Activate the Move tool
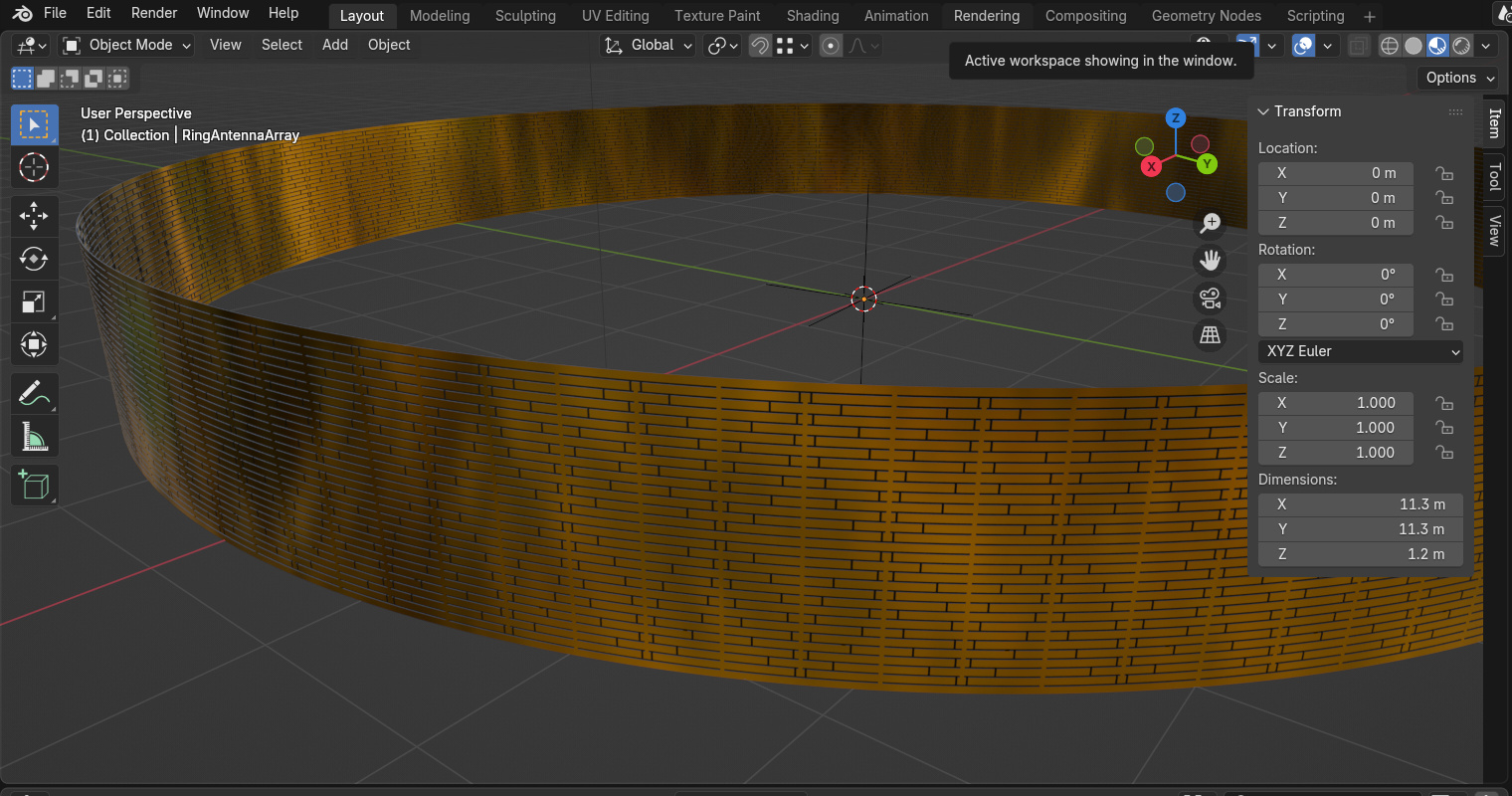The width and height of the screenshot is (1512, 796). pos(34,216)
